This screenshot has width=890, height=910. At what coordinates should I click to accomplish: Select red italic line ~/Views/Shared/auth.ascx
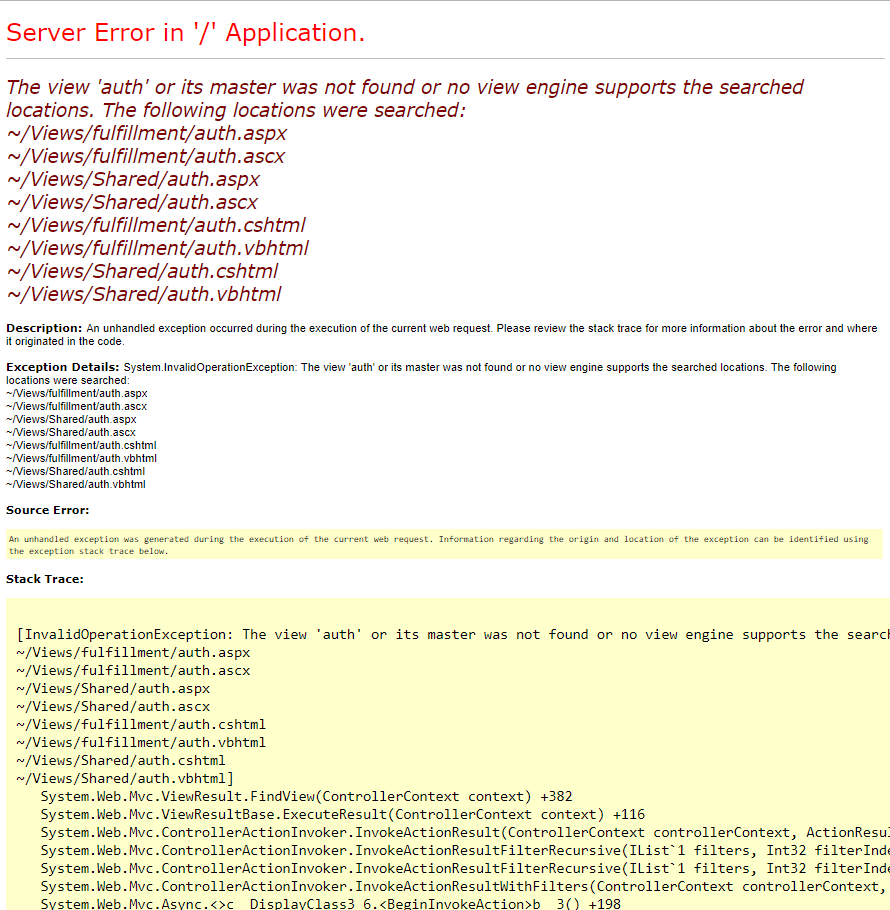coord(132,202)
